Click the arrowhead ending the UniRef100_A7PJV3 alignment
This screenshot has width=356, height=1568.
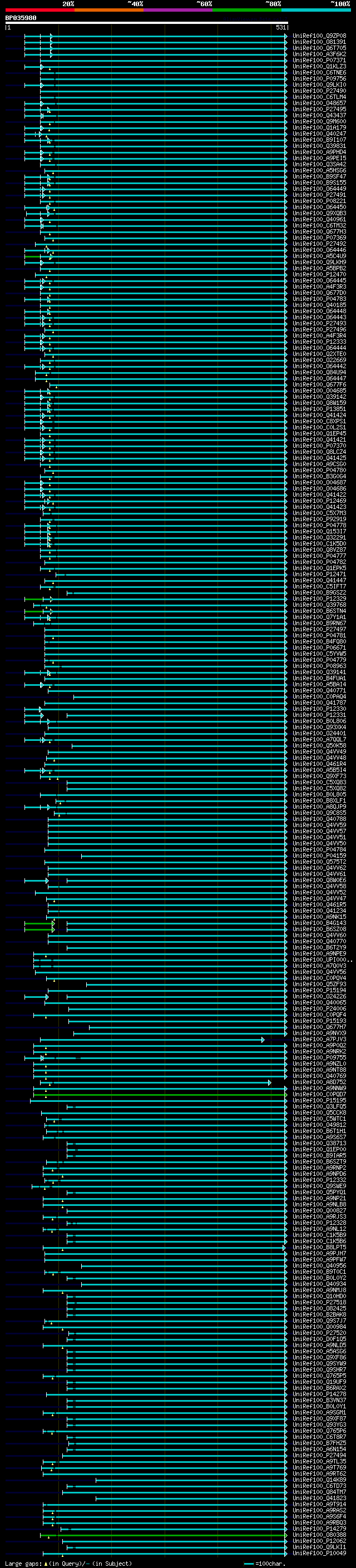[263, 1040]
